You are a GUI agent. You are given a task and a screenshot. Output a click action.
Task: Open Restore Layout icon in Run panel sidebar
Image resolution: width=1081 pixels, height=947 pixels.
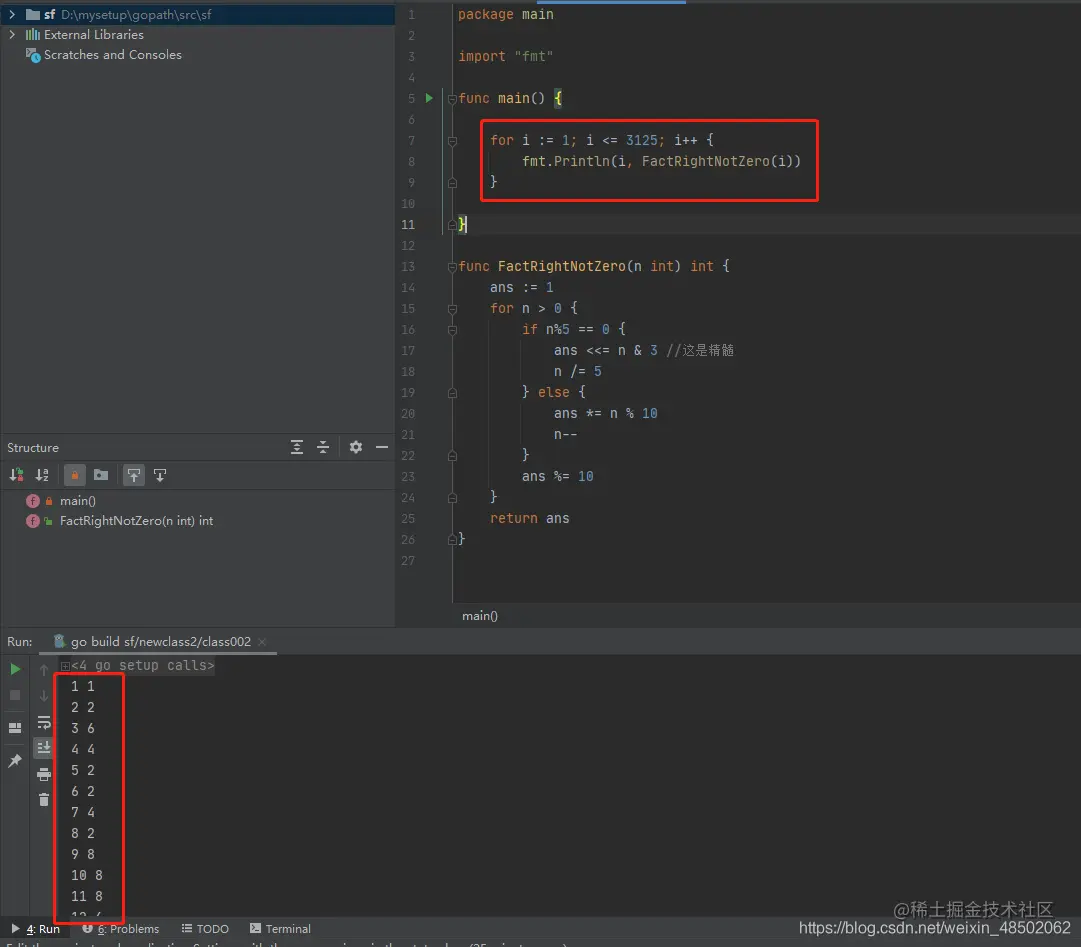(x=14, y=728)
